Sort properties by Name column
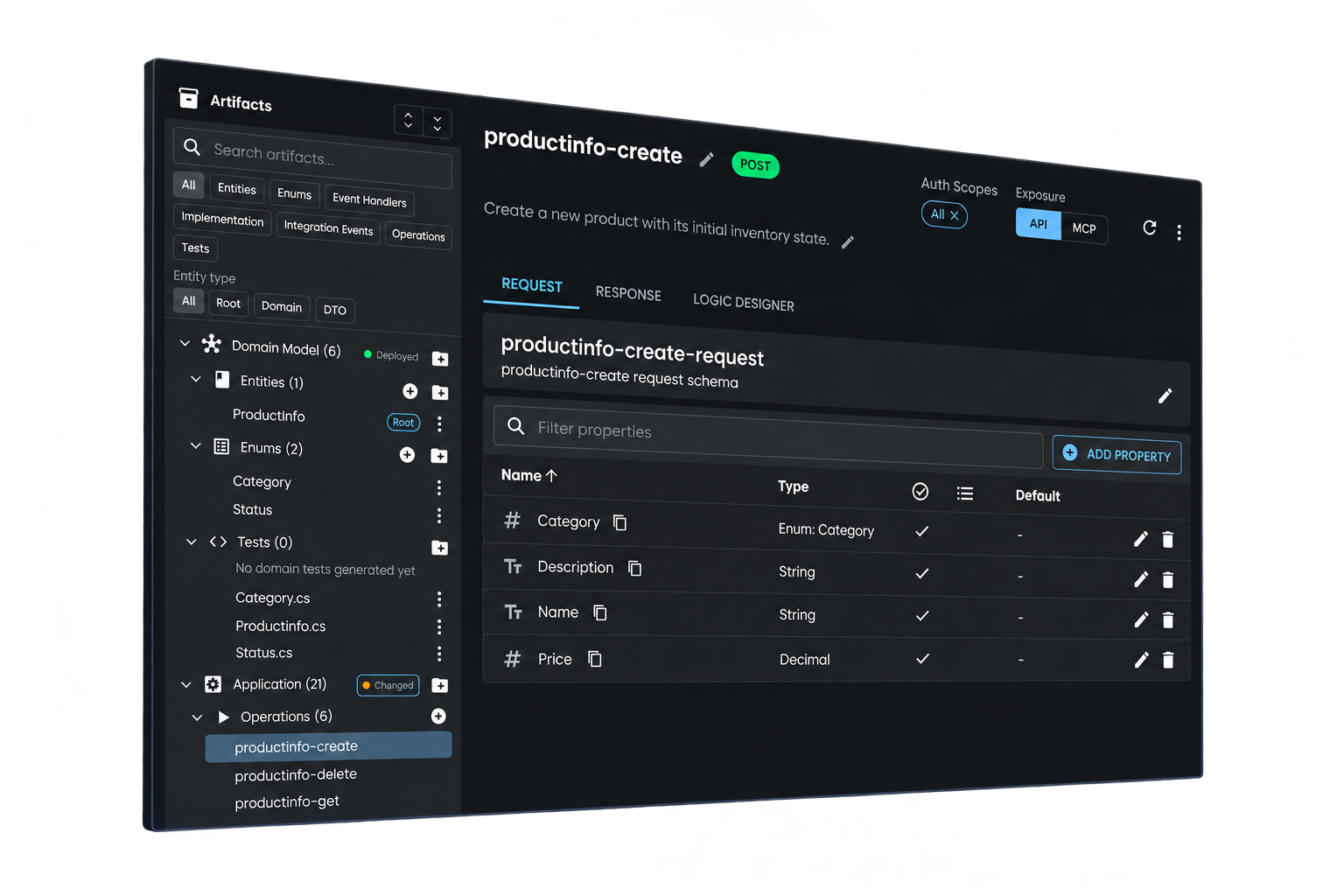The width and height of the screenshot is (1344, 896). [528, 475]
